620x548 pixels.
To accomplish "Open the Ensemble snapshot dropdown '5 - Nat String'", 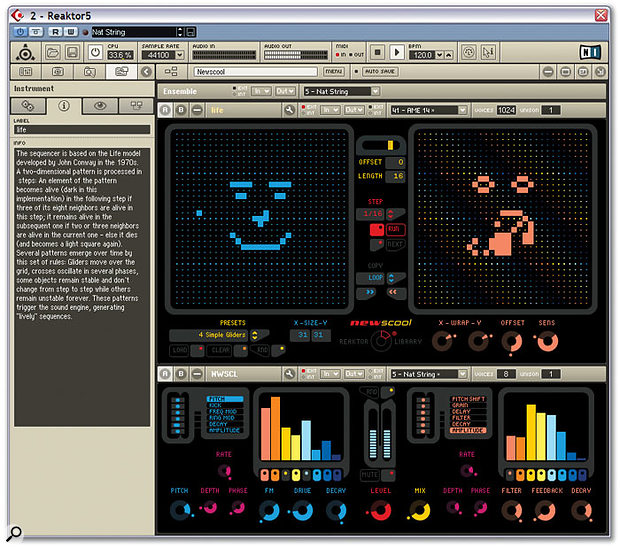I will [342, 91].
